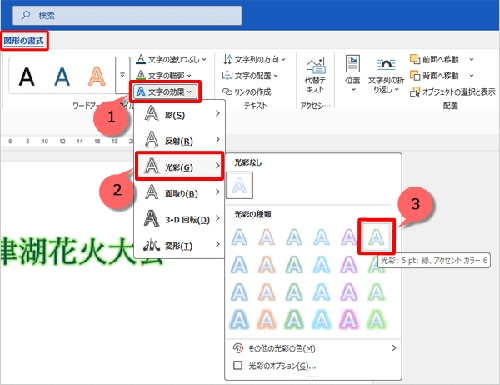Image resolution: width=500 pixels, height=385 pixels.
Task: Select the largest blue glow preset
Action: [239, 320]
